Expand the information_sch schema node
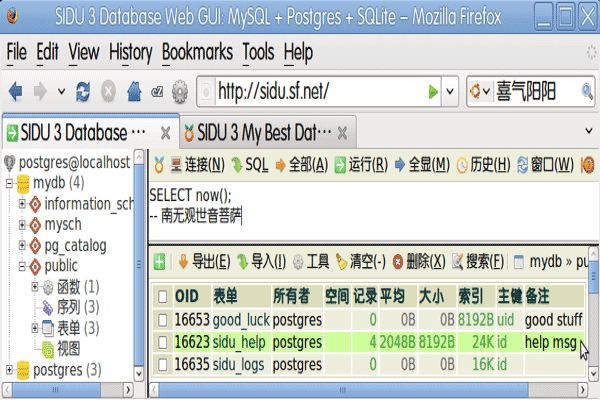 tap(23, 204)
